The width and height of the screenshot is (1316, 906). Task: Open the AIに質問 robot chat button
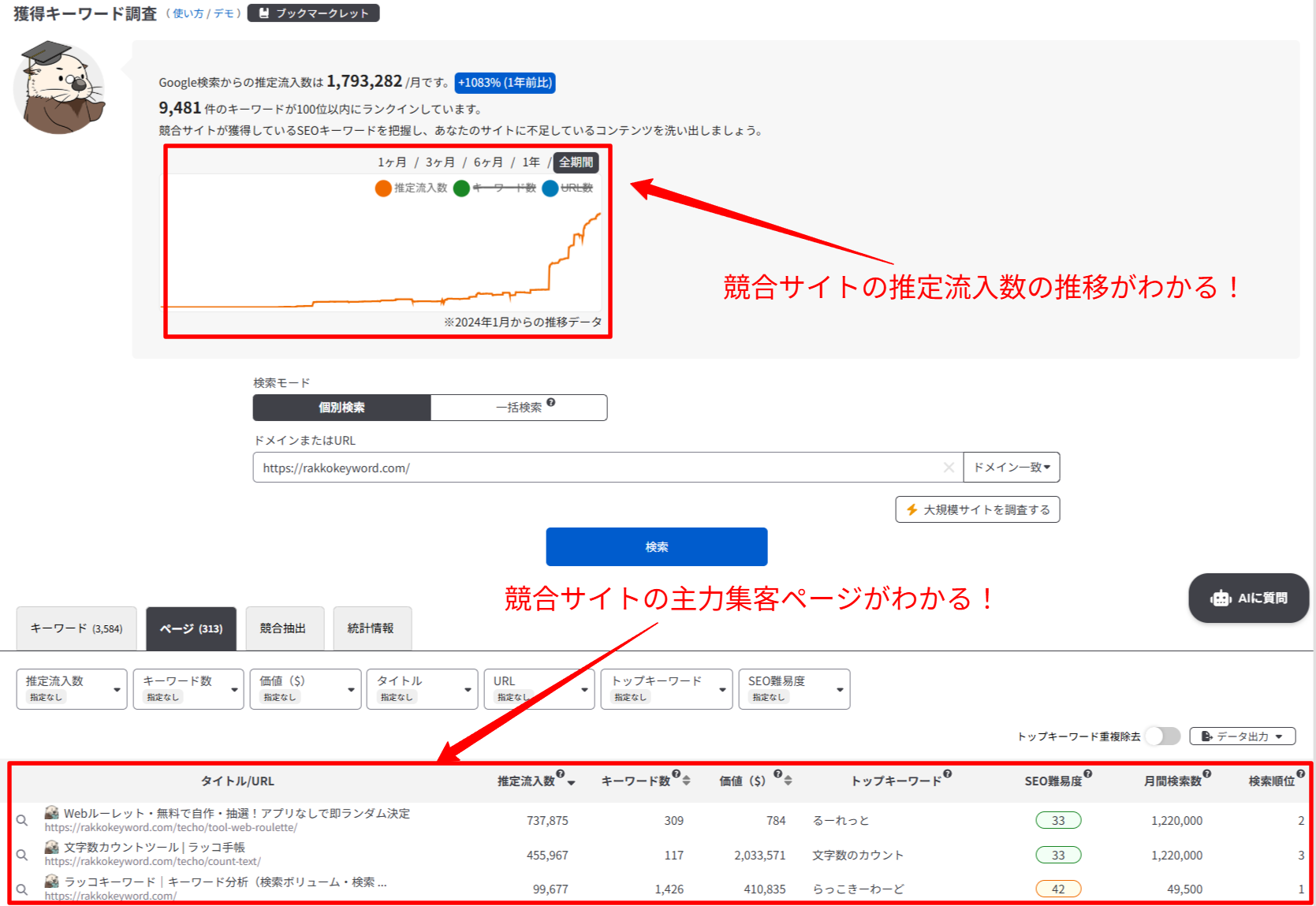(x=1249, y=598)
